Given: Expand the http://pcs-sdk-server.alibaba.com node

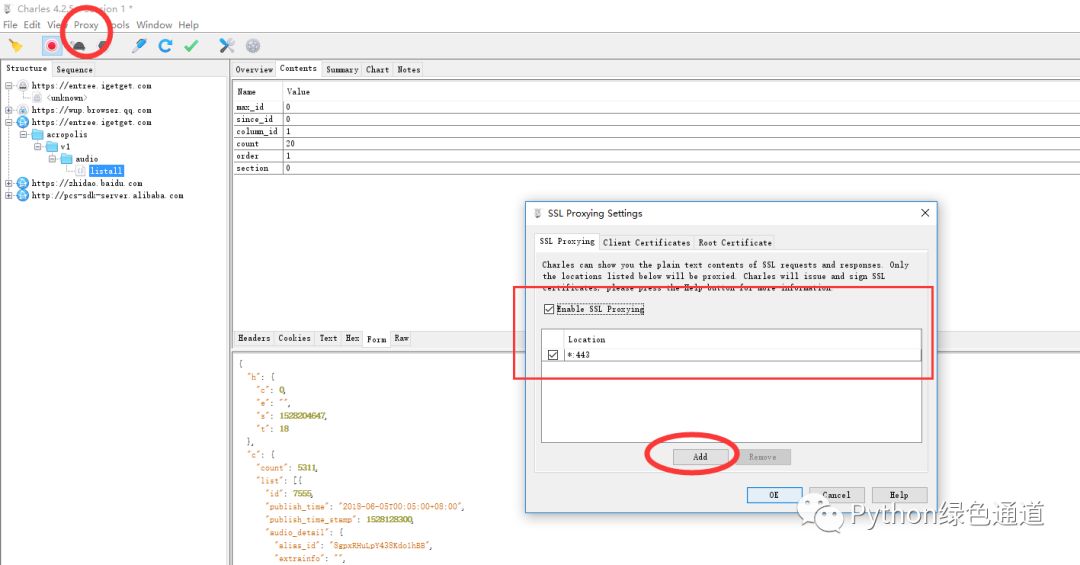Looking at the screenshot, I should (9, 196).
